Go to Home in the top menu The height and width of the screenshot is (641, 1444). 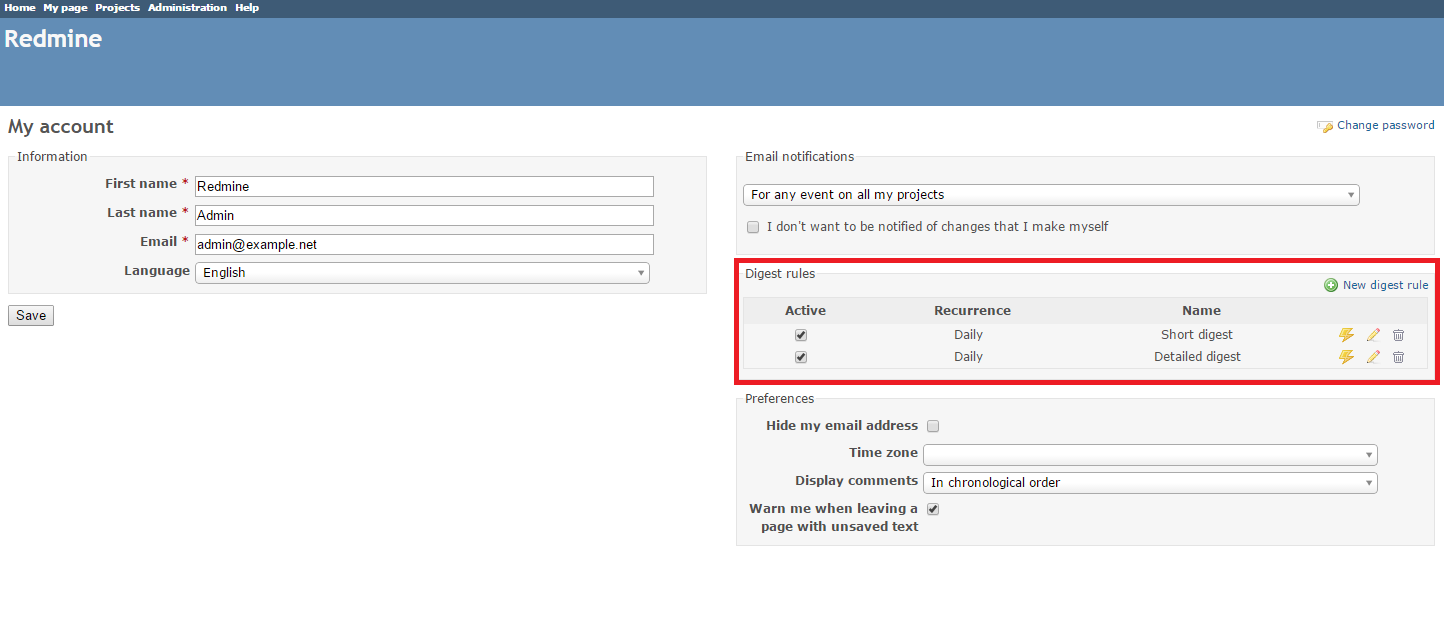(19, 8)
